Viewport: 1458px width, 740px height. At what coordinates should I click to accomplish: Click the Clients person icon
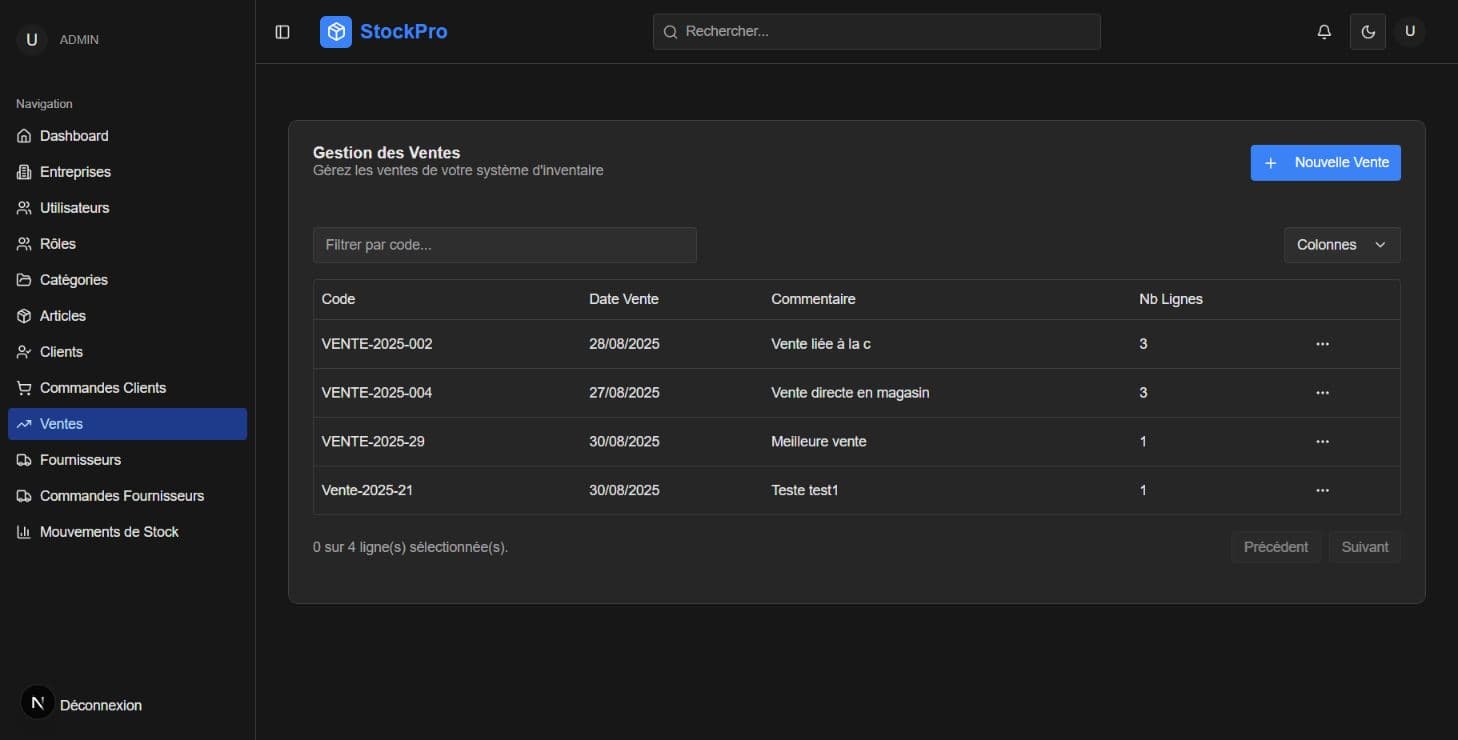(24, 352)
